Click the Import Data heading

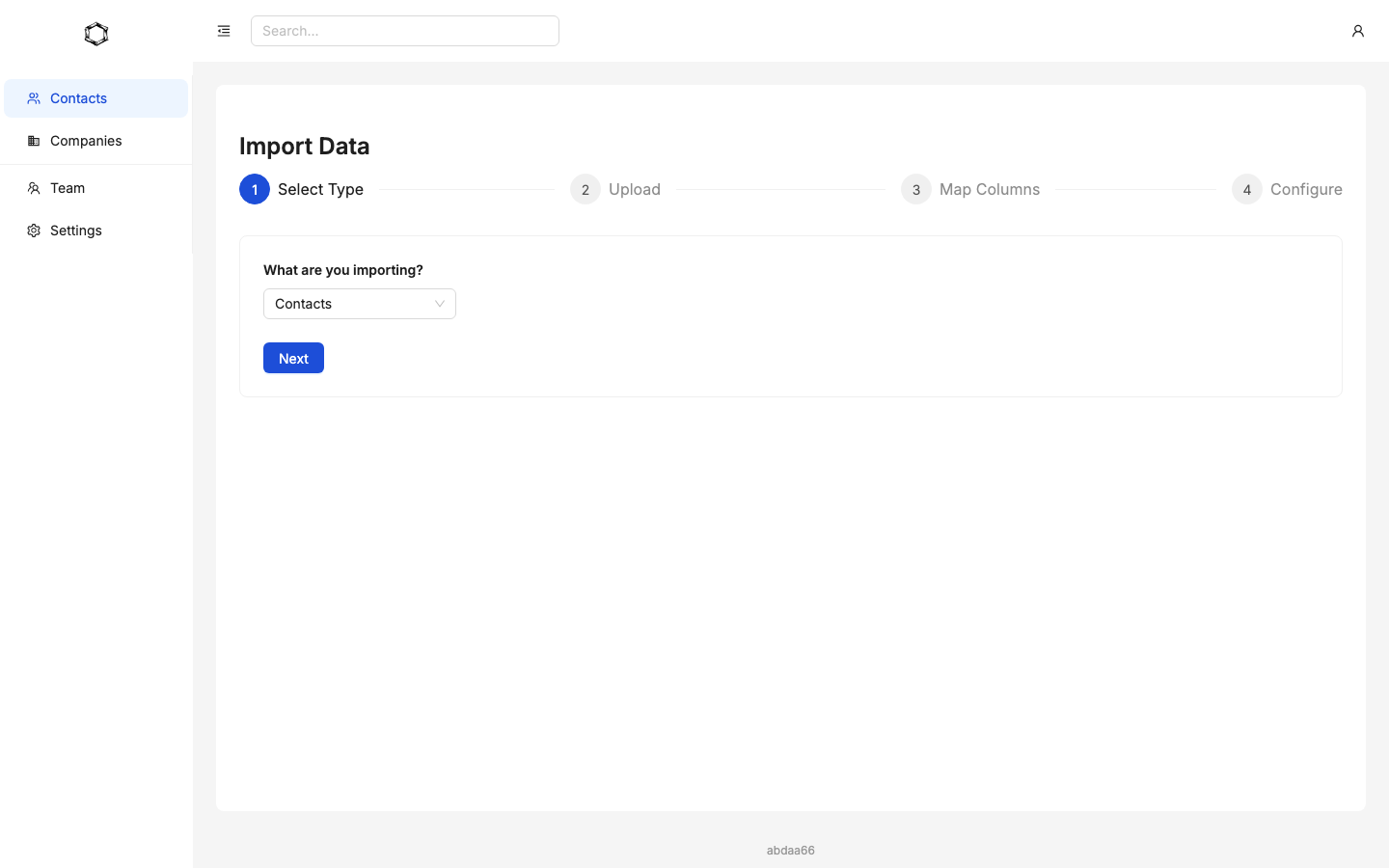[305, 146]
